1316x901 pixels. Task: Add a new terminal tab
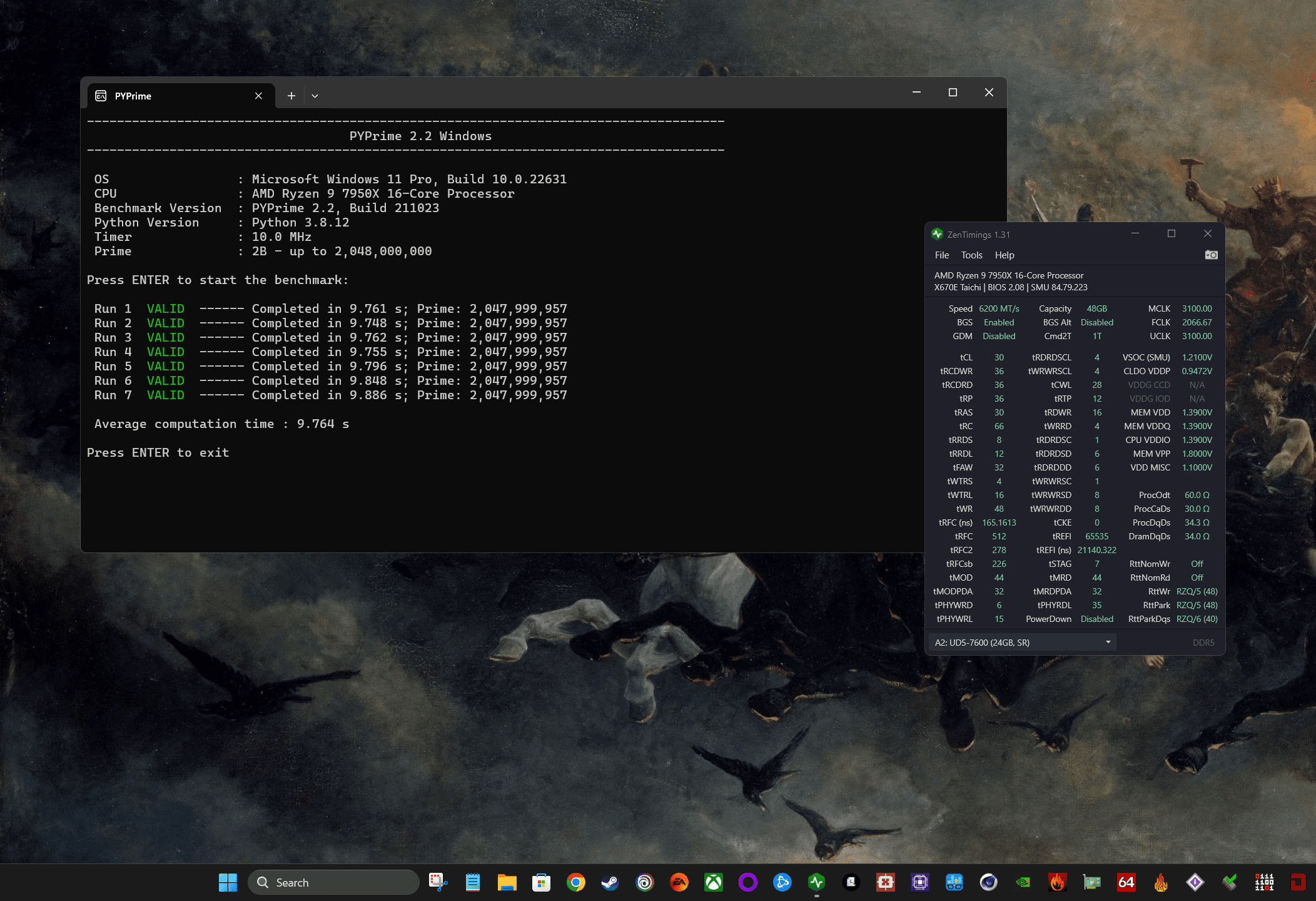[x=291, y=96]
